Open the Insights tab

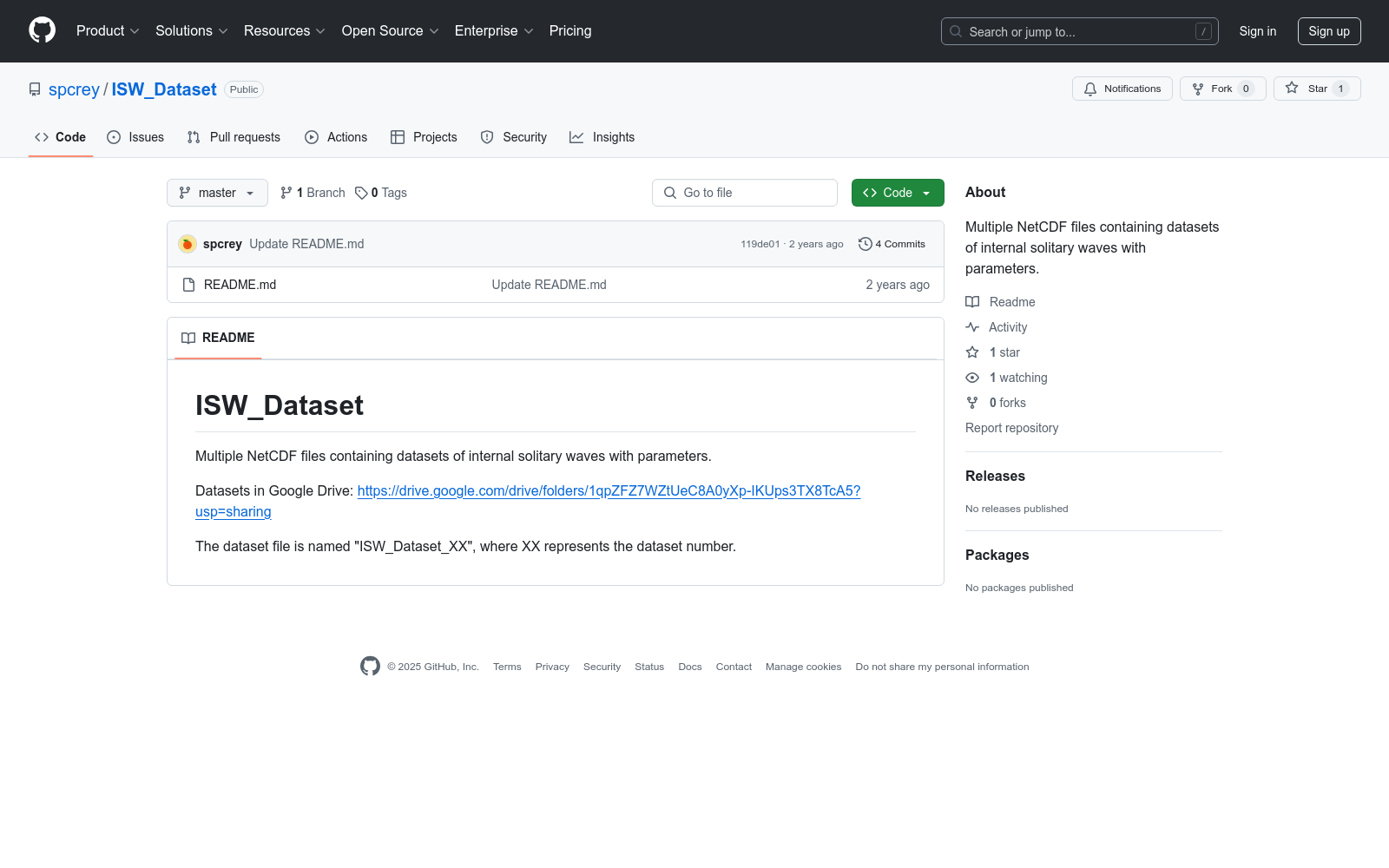(x=602, y=137)
